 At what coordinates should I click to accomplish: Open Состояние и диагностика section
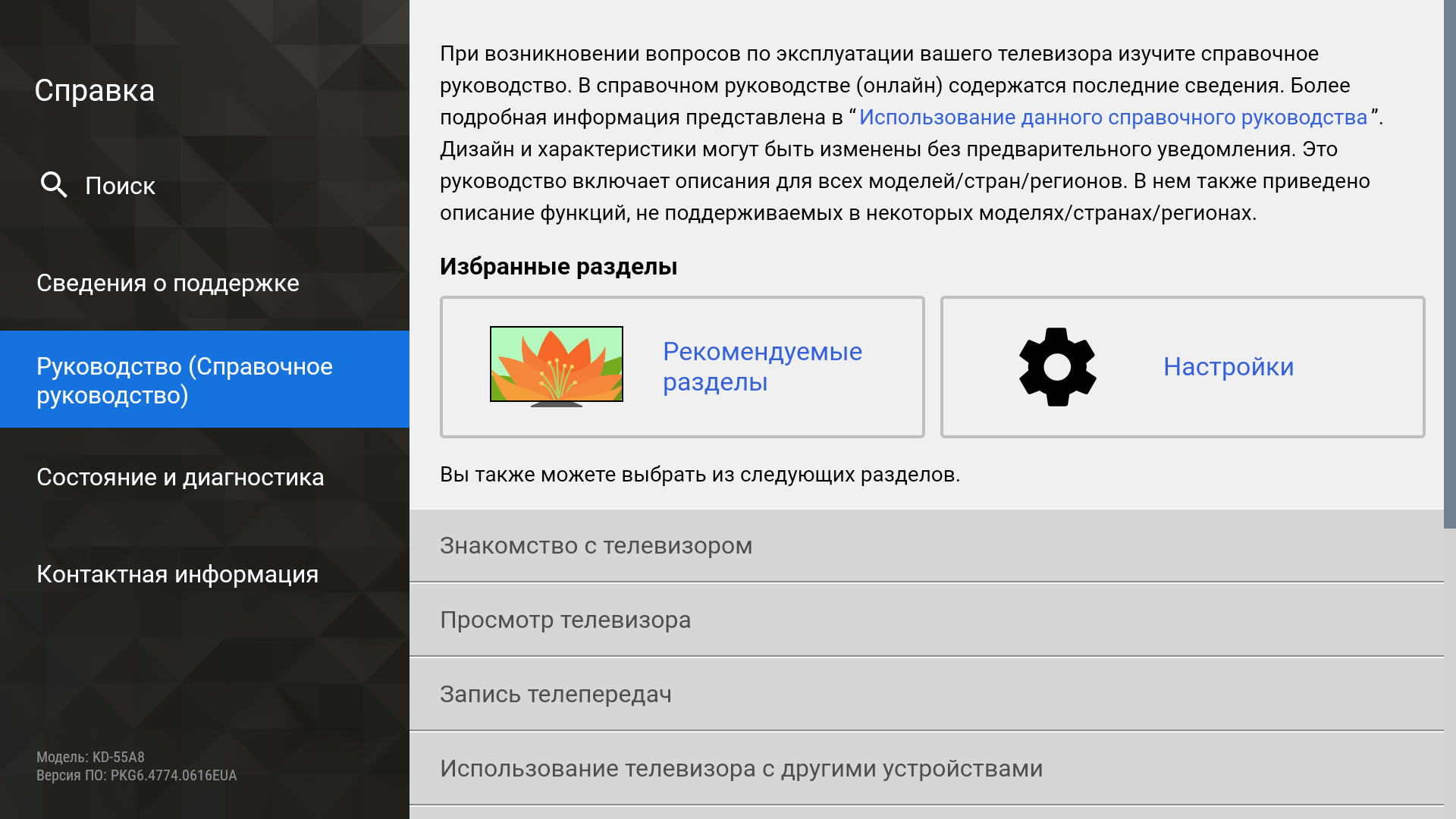click(180, 477)
